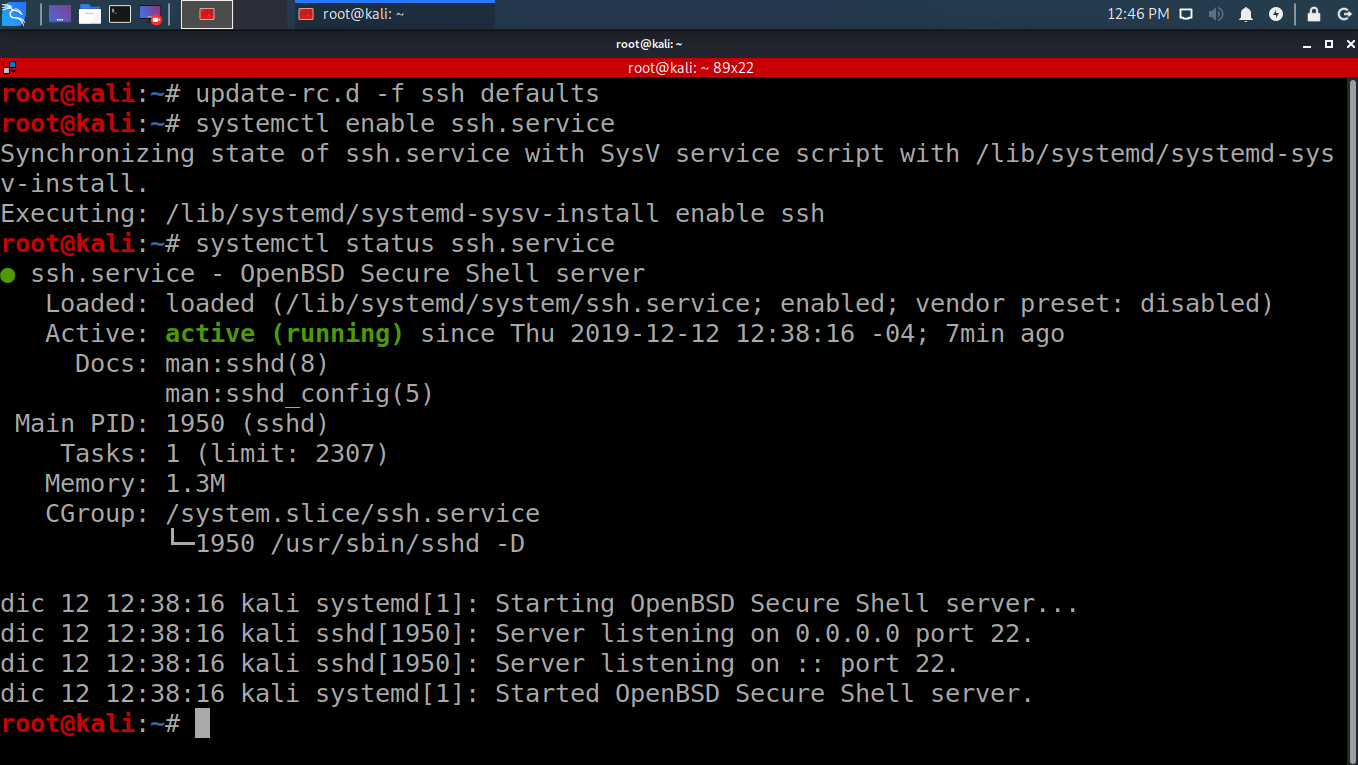Click the lock screen padlock icon

point(1314,14)
